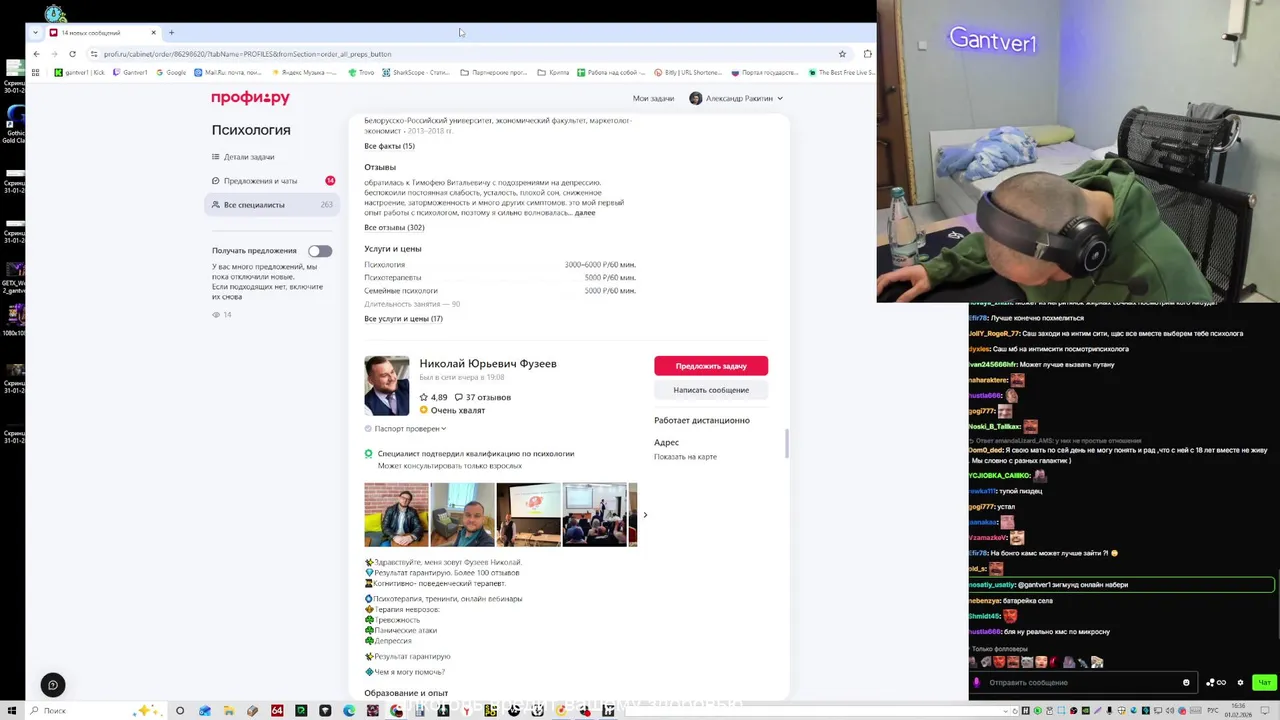Viewport: 1280px width, 720px height.
Task: Click 37 отзывов reviews count
Action: pyautogui.click(x=483, y=397)
